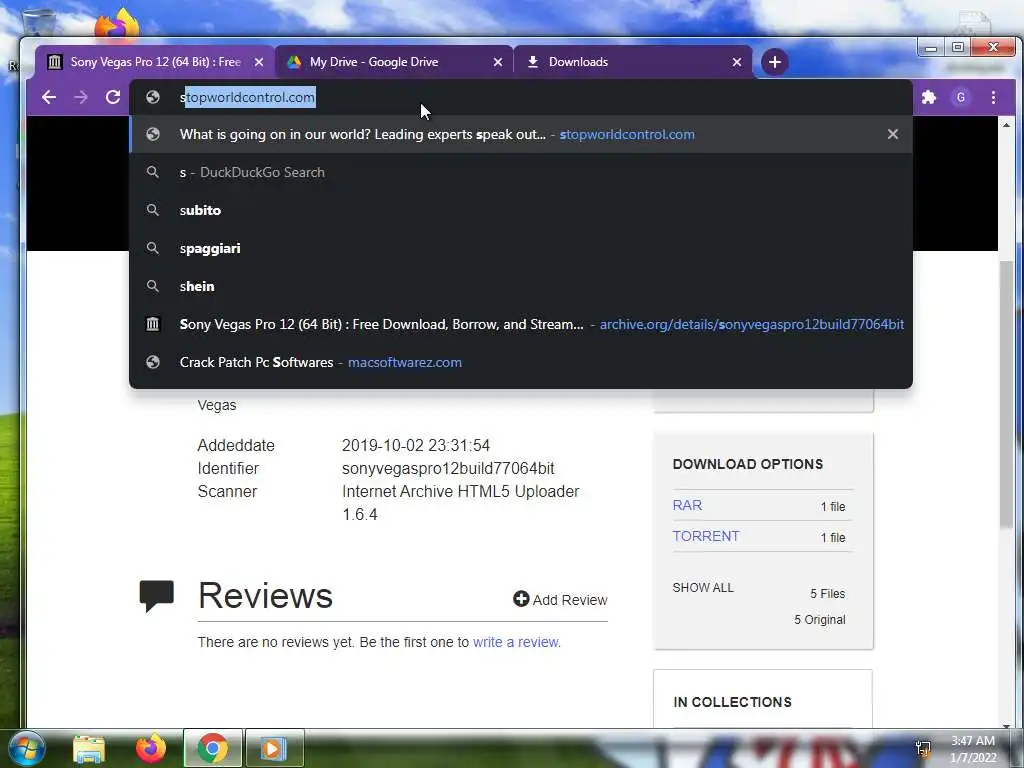Click the address bar text field
The image size is (1024, 768).
[522, 97]
